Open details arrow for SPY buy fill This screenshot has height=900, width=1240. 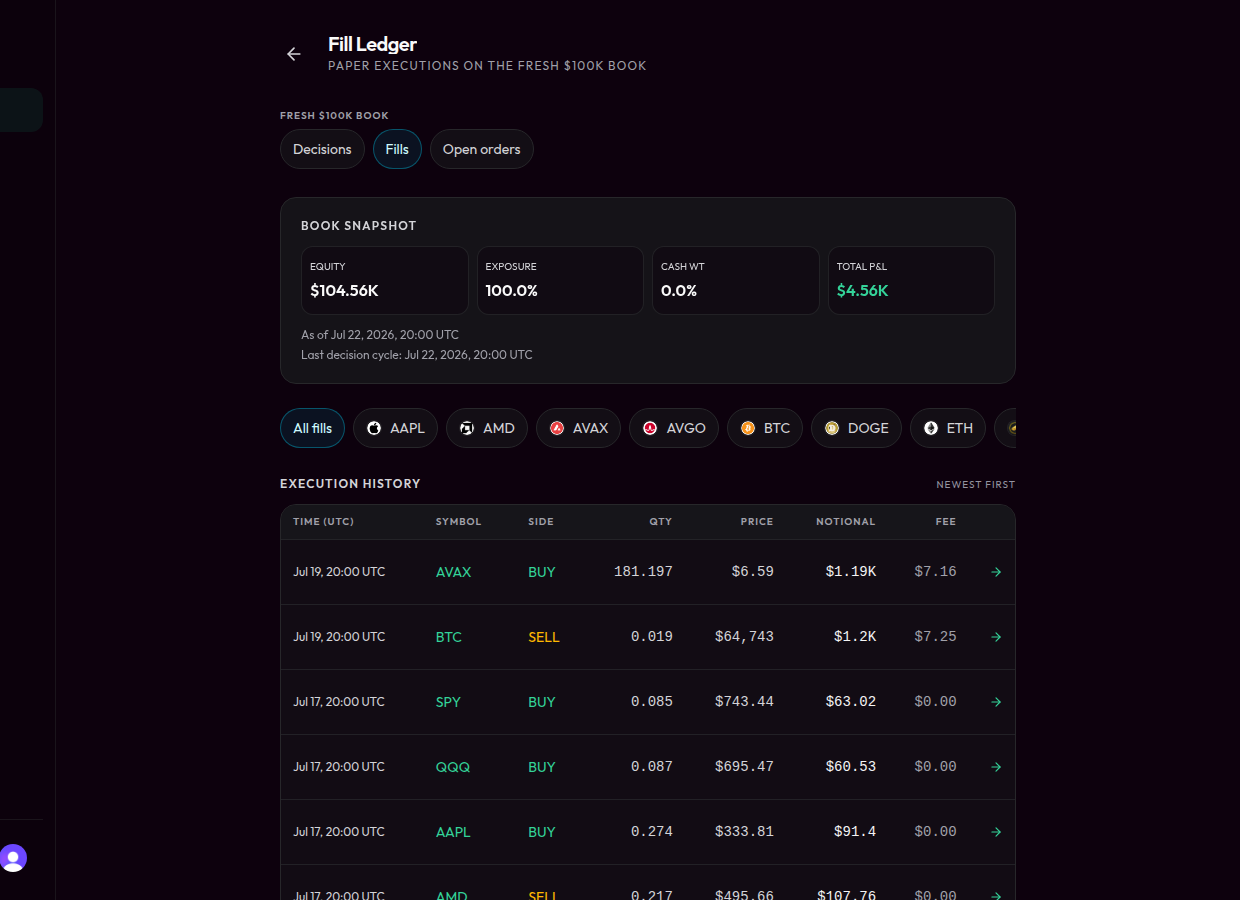coord(996,702)
